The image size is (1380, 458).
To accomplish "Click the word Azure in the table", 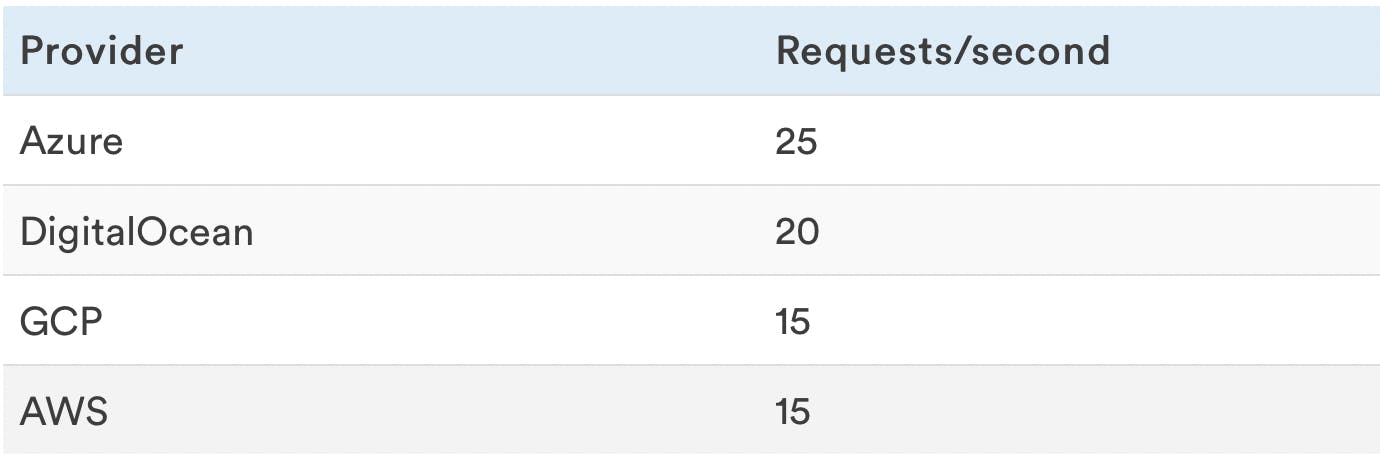I will point(72,141).
